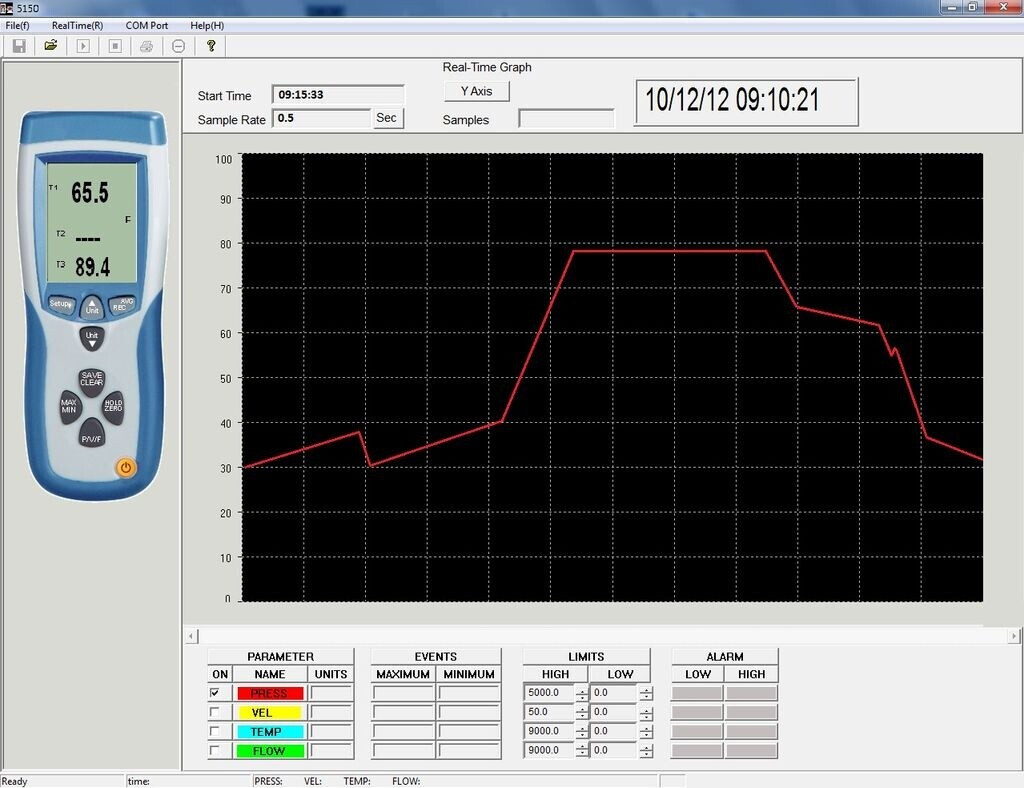The image size is (1024, 788).
Task: Enable the TEMP parameter checkbox
Action: point(216,731)
